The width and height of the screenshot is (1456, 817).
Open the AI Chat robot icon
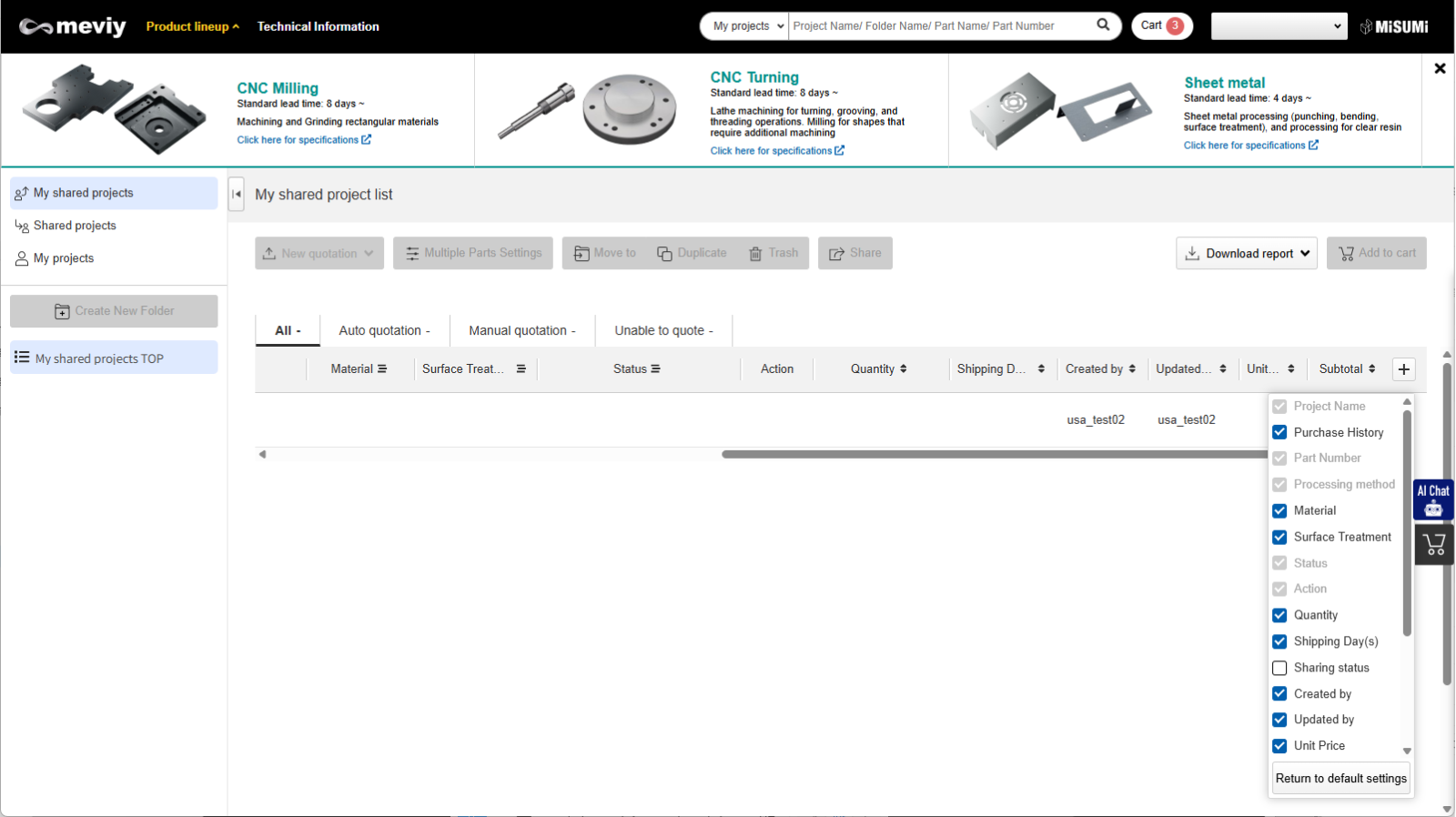coord(1433,500)
